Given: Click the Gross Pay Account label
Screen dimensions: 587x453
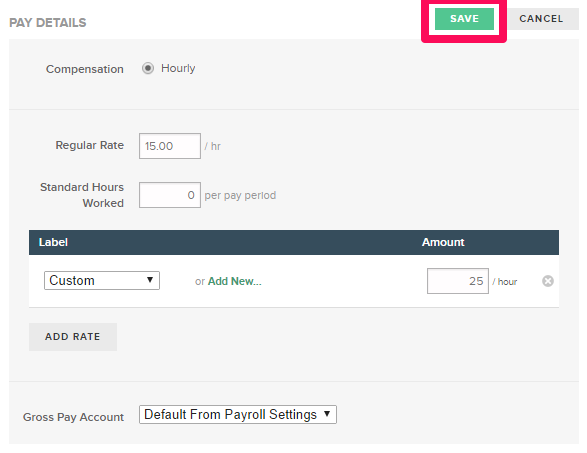Looking at the screenshot, I should [73, 417].
